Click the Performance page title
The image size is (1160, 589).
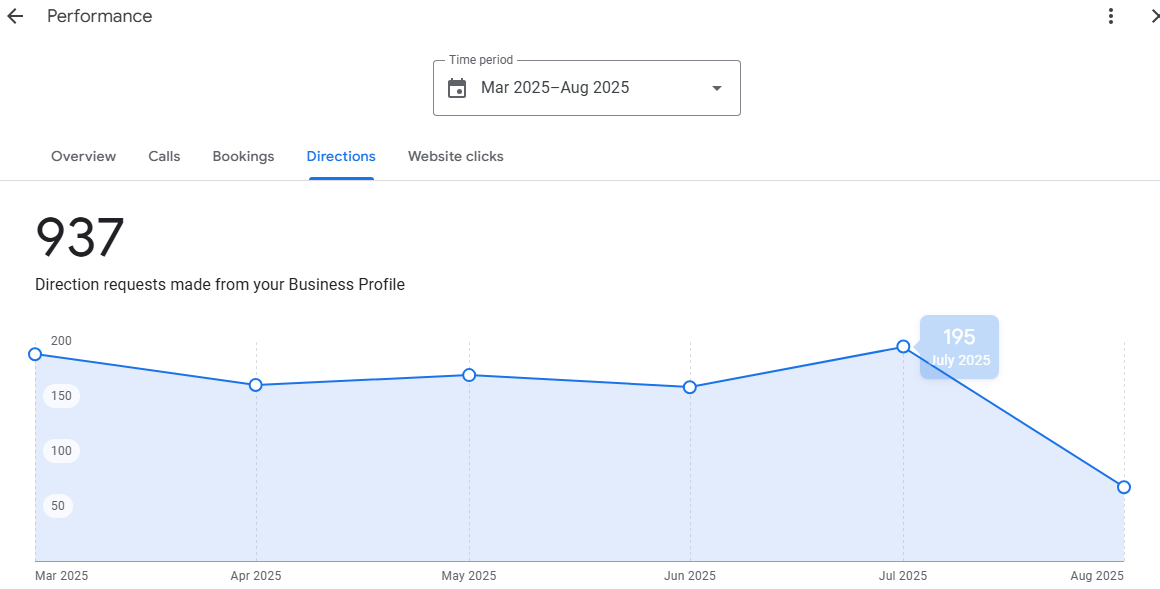click(x=100, y=16)
